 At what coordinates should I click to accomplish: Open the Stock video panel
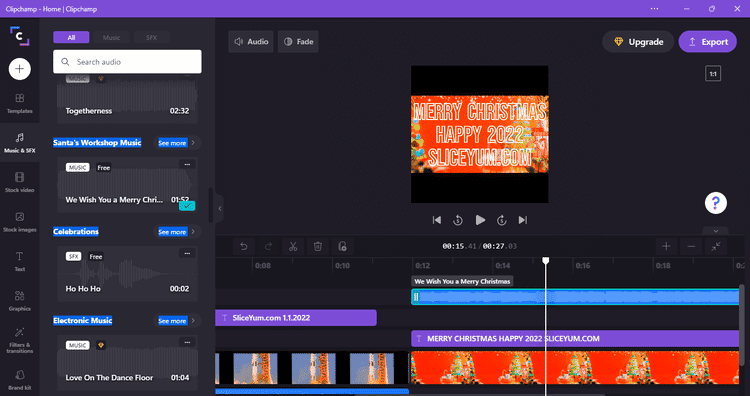(x=20, y=182)
